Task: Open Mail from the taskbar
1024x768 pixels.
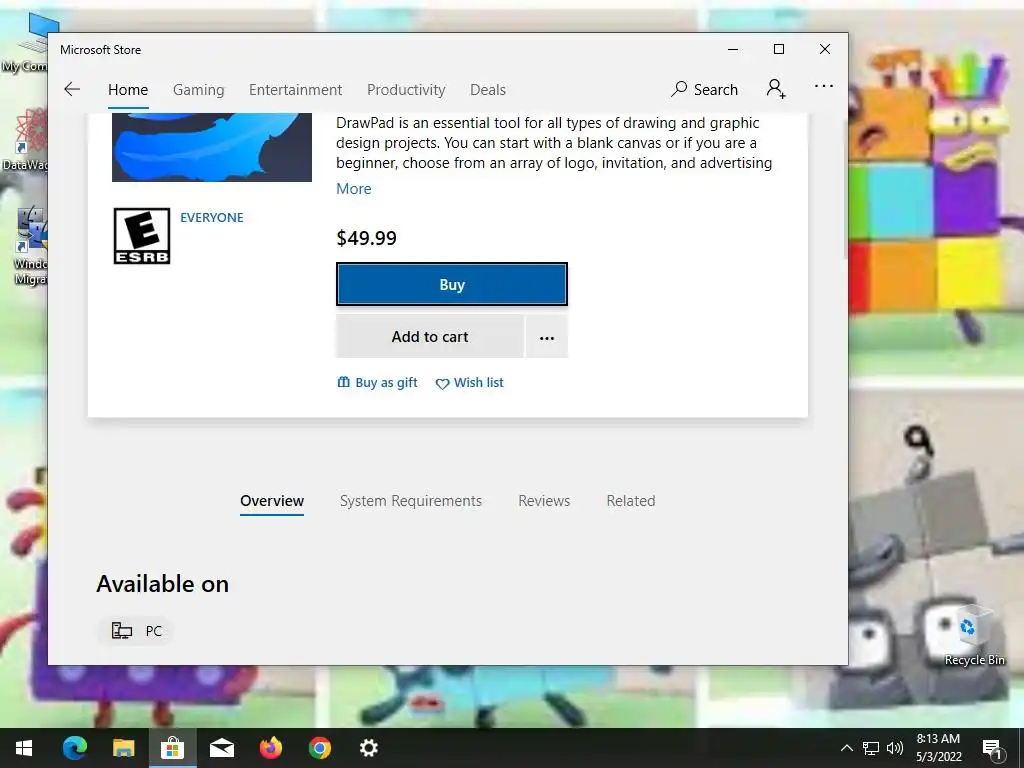Action: coord(221,748)
